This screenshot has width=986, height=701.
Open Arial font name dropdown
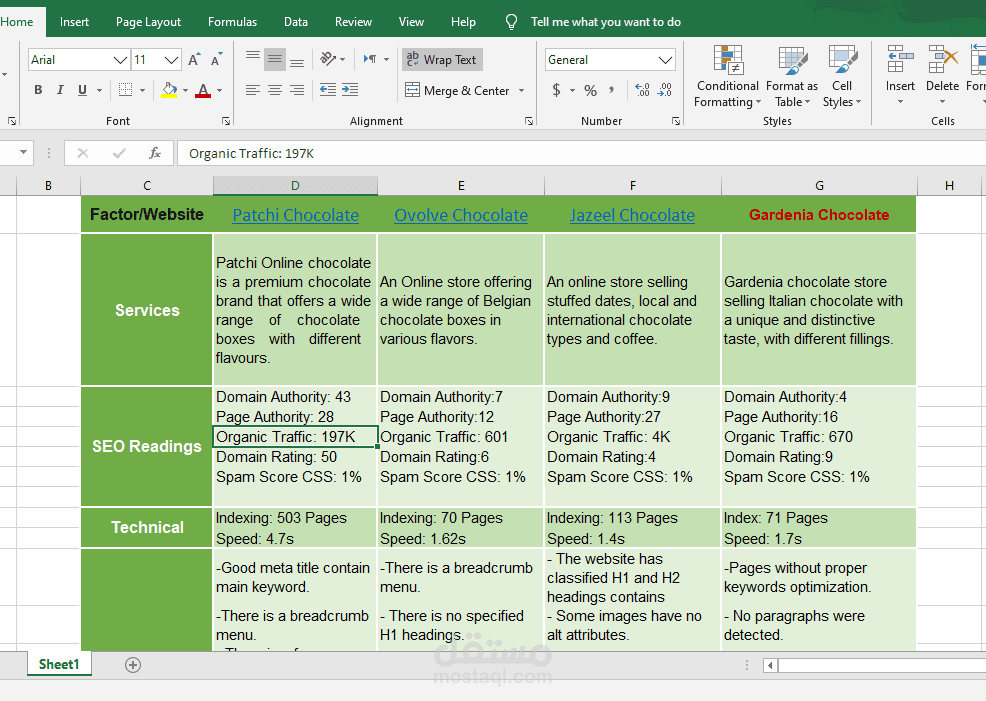click(x=120, y=60)
